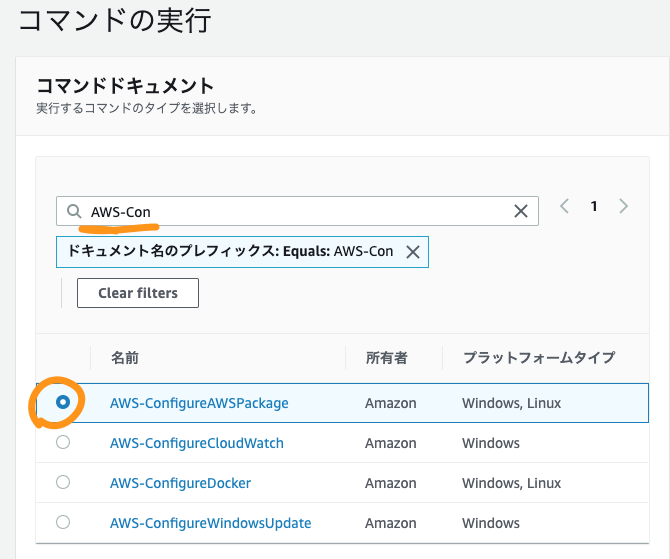Remove the document name prefix filter chip
The height and width of the screenshot is (559, 670).
(413, 252)
